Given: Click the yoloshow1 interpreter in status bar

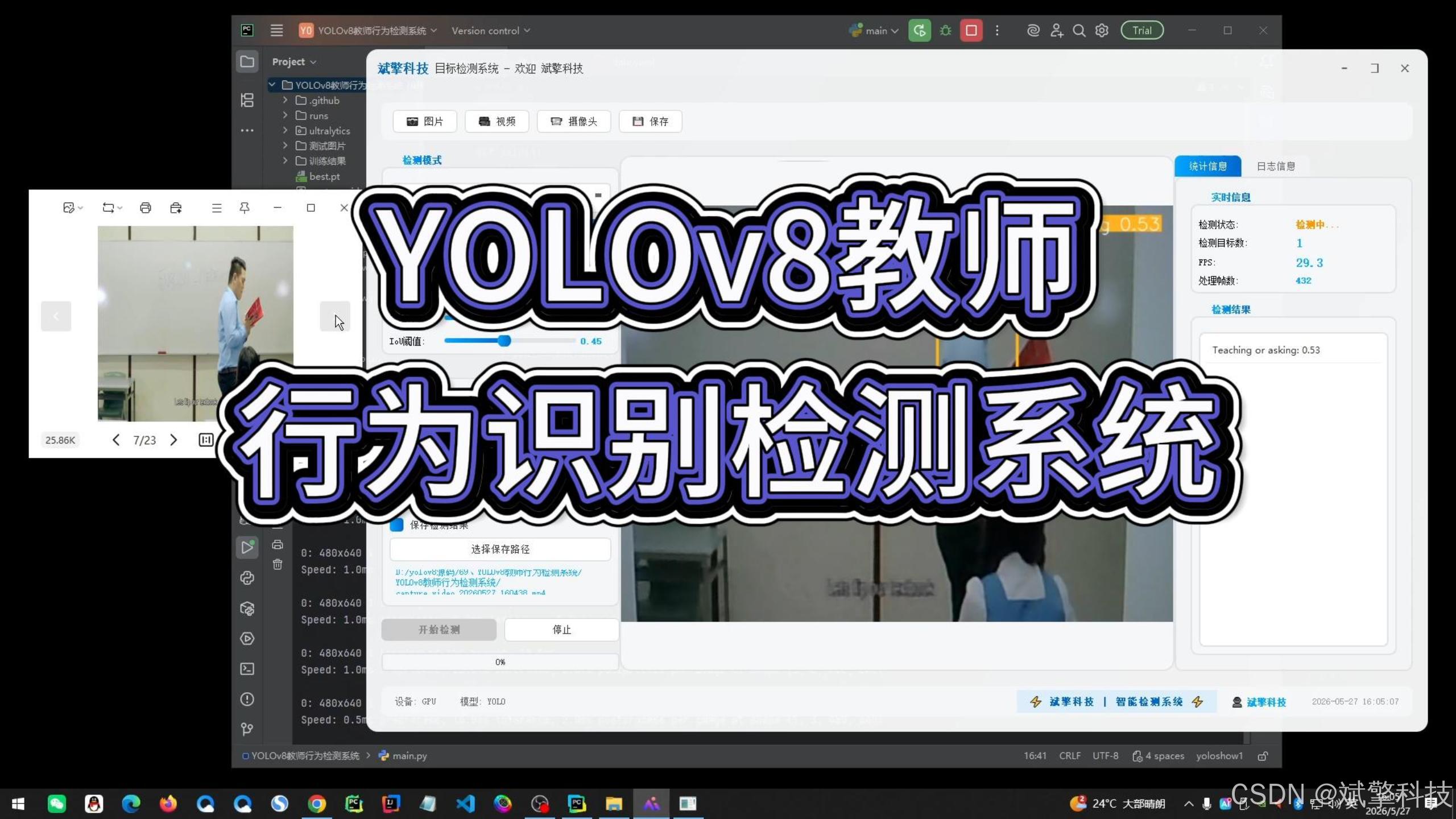Looking at the screenshot, I should pos(1219,756).
